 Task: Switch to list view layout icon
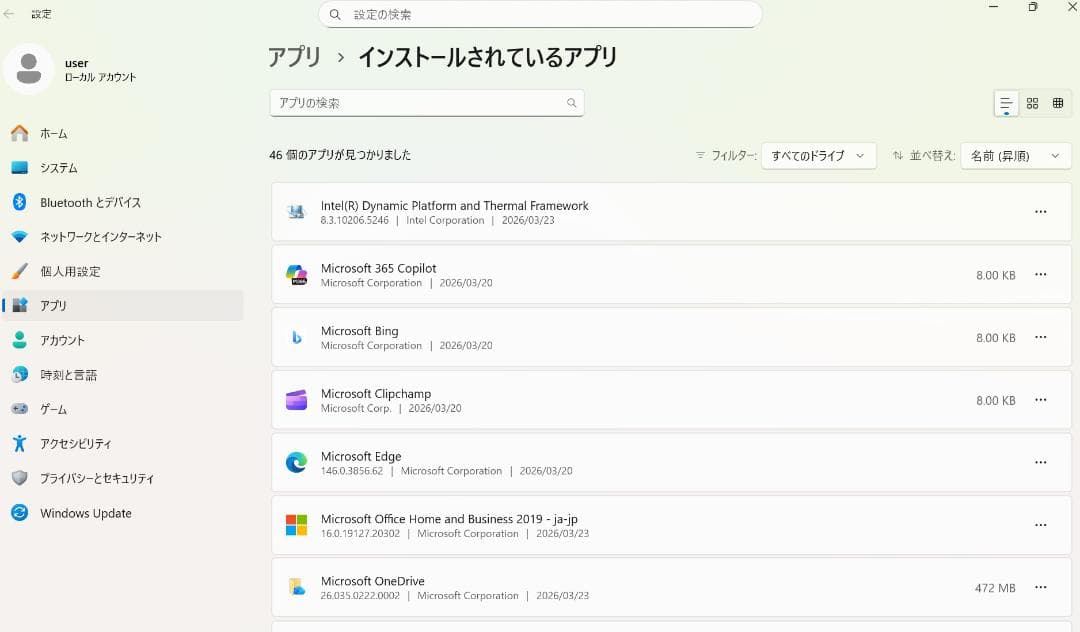coord(1006,103)
